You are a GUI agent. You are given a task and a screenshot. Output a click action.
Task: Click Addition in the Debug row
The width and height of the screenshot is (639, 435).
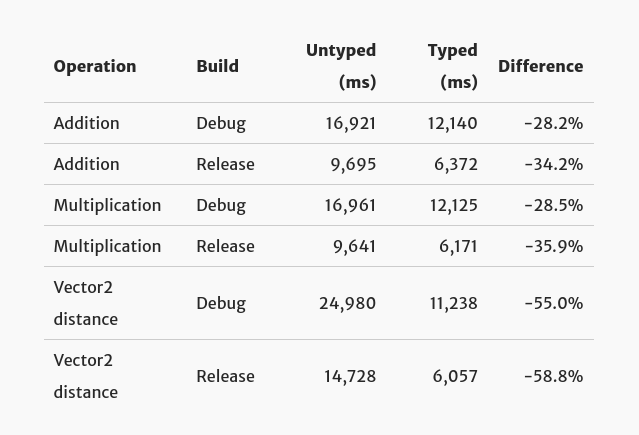[x=87, y=123]
